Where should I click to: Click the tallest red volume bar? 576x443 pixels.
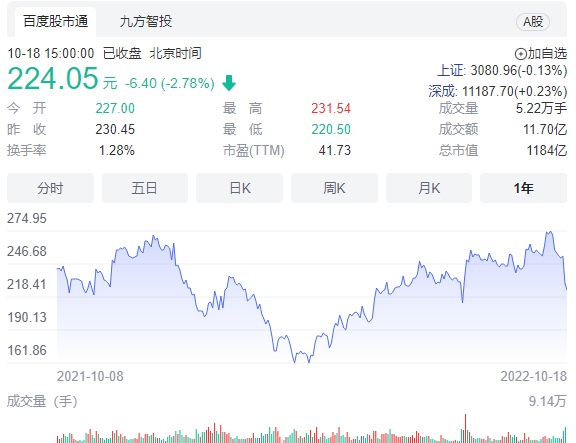pos(465,428)
